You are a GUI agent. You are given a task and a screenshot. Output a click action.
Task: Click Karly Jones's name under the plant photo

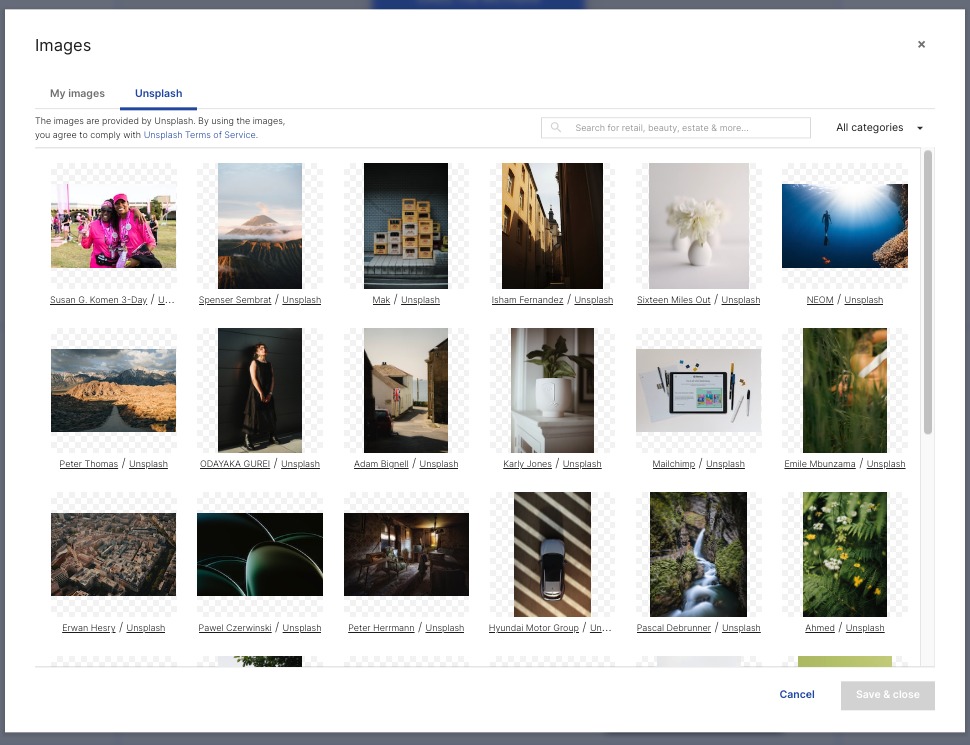click(527, 464)
